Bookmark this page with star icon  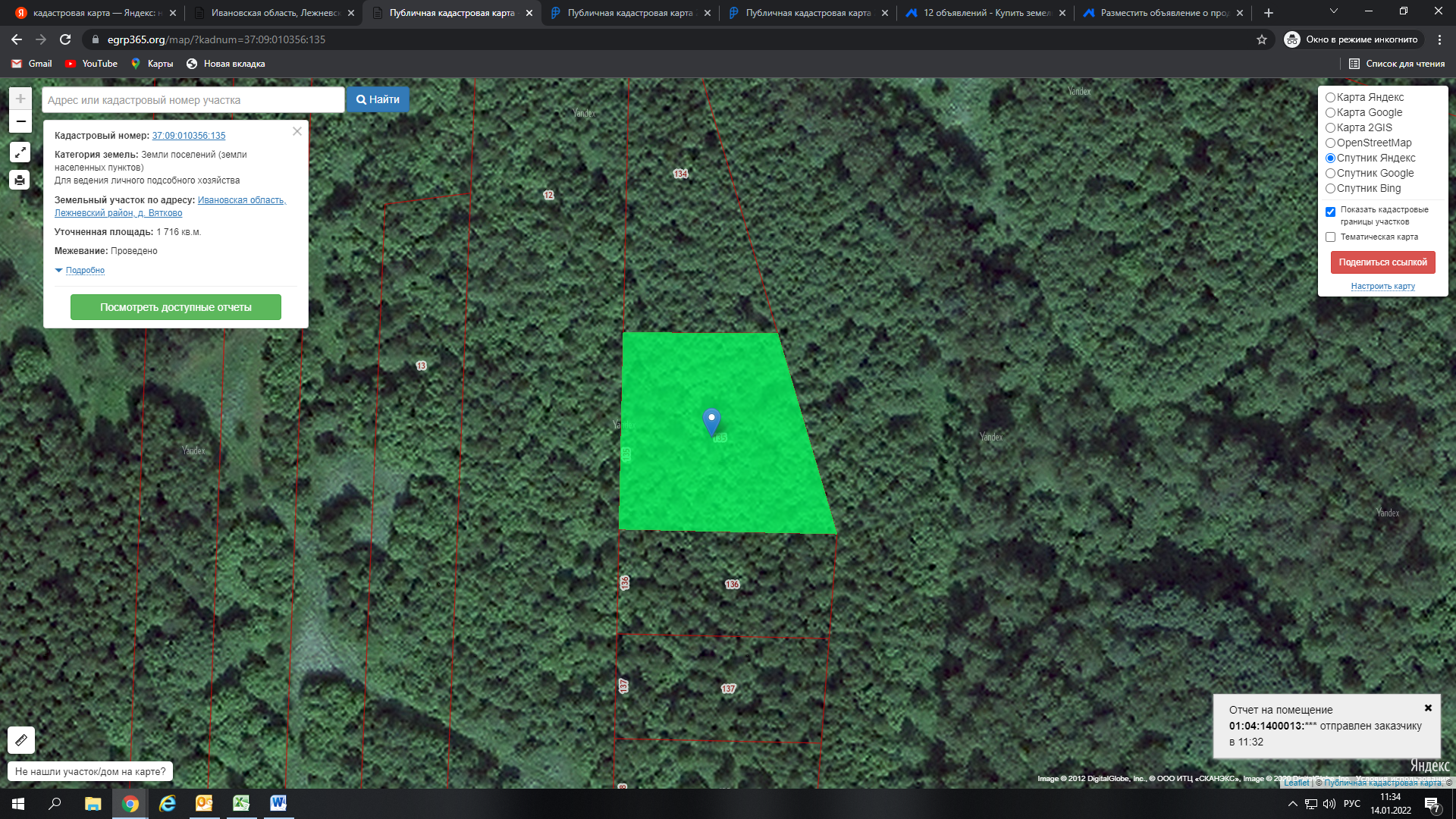1262,39
